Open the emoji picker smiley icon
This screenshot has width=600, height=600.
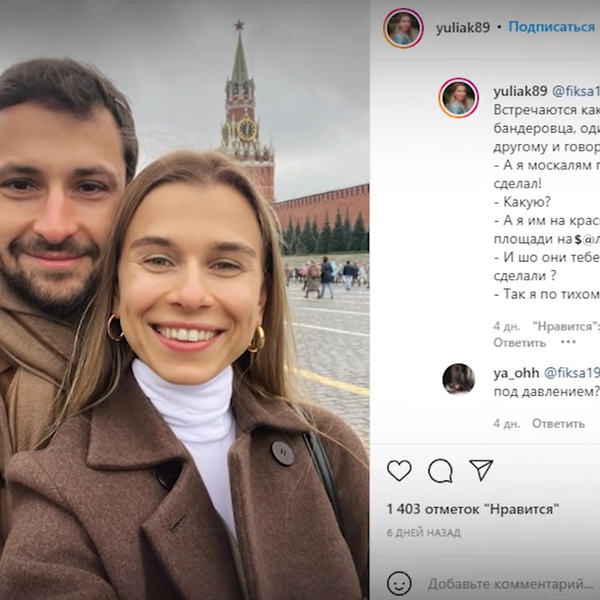399,583
